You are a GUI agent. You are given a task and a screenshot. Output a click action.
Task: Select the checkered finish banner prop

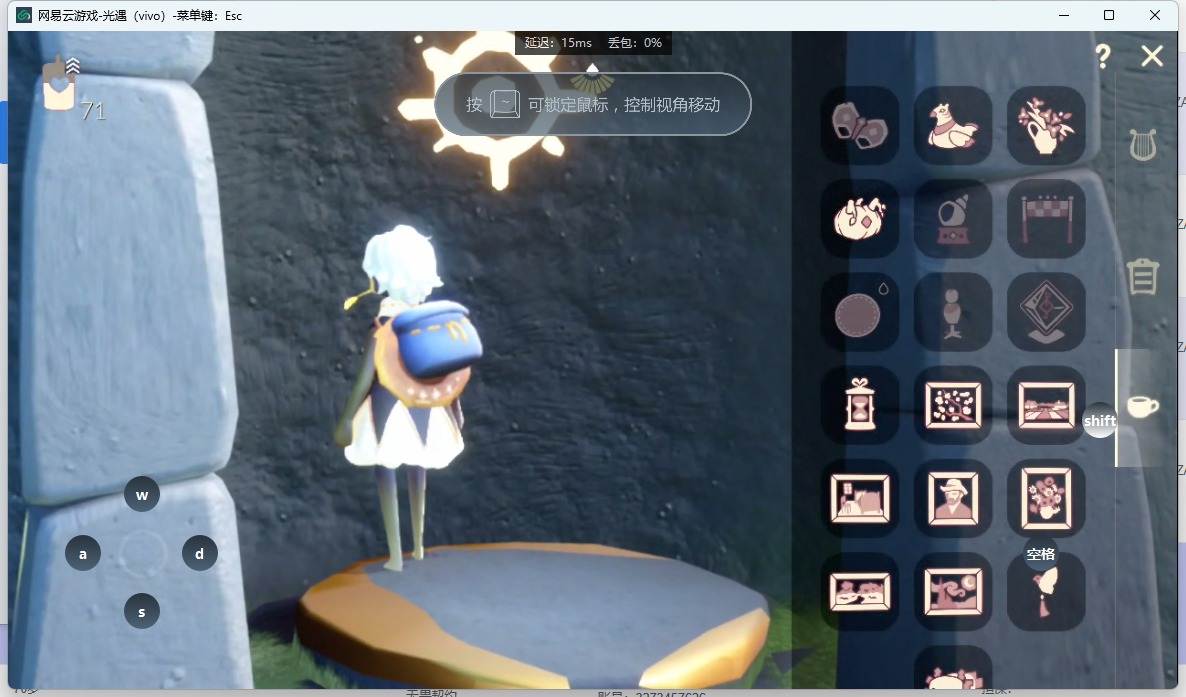1046,218
